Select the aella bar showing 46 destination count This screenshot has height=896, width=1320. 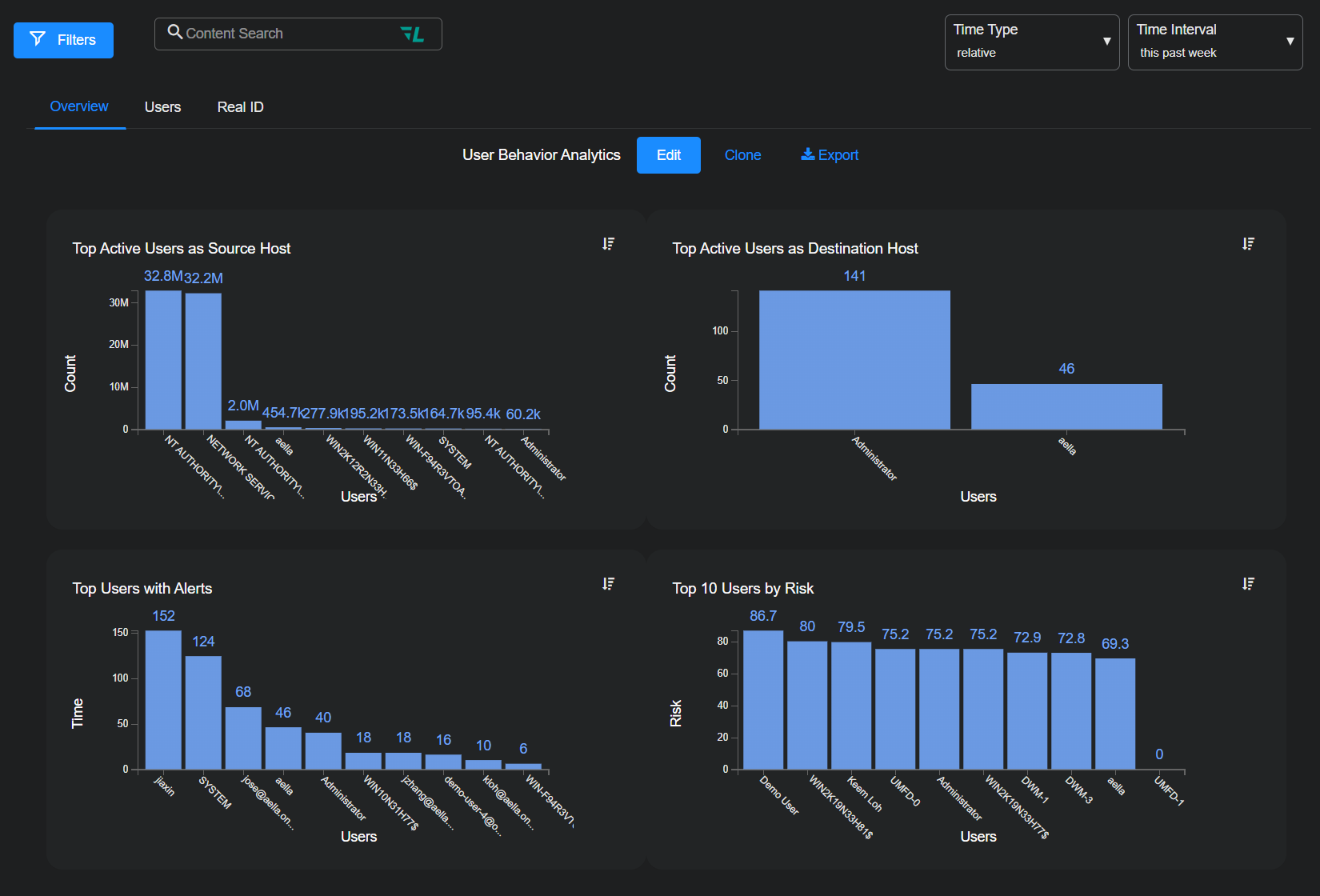[x=1066, y=406]
